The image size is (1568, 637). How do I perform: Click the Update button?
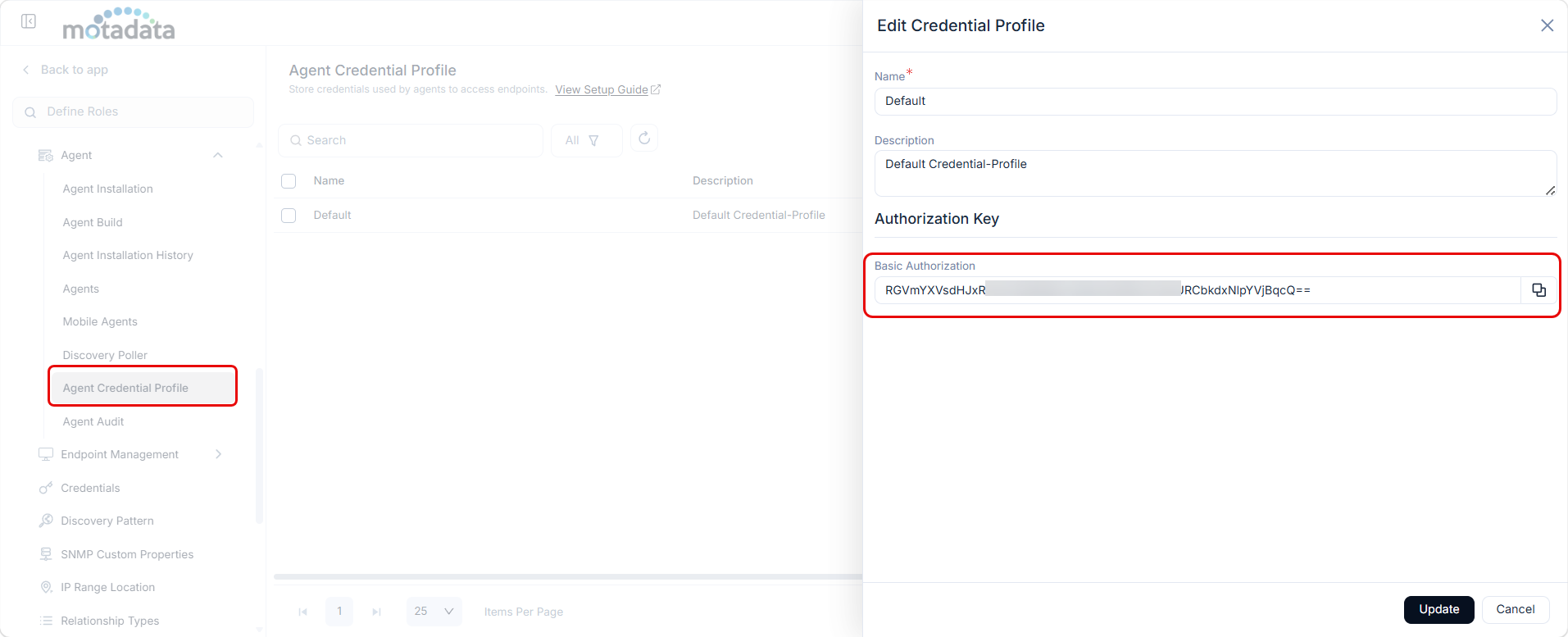(1438, 609)
